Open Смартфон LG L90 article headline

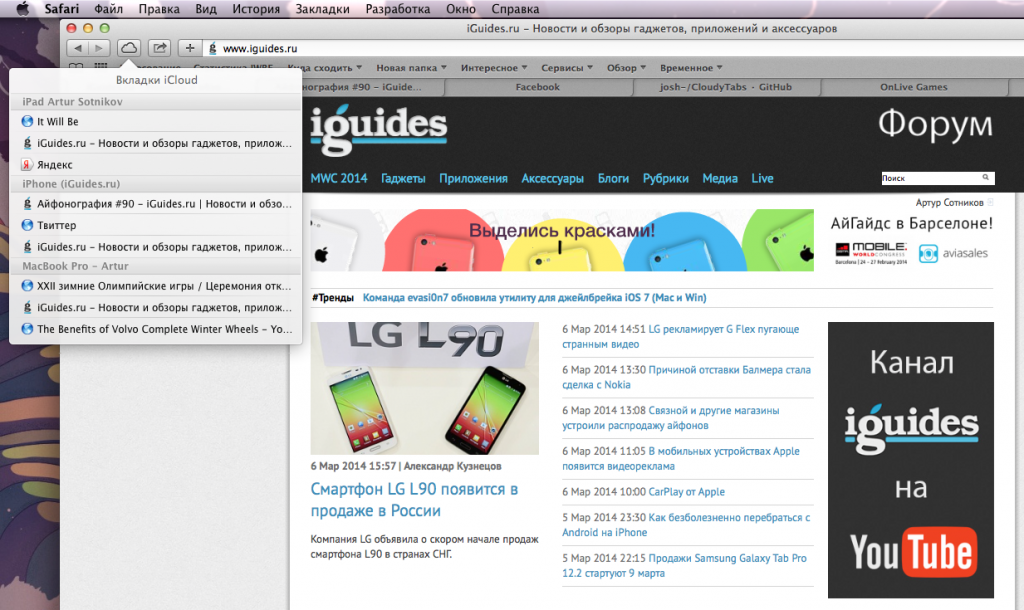414,500
